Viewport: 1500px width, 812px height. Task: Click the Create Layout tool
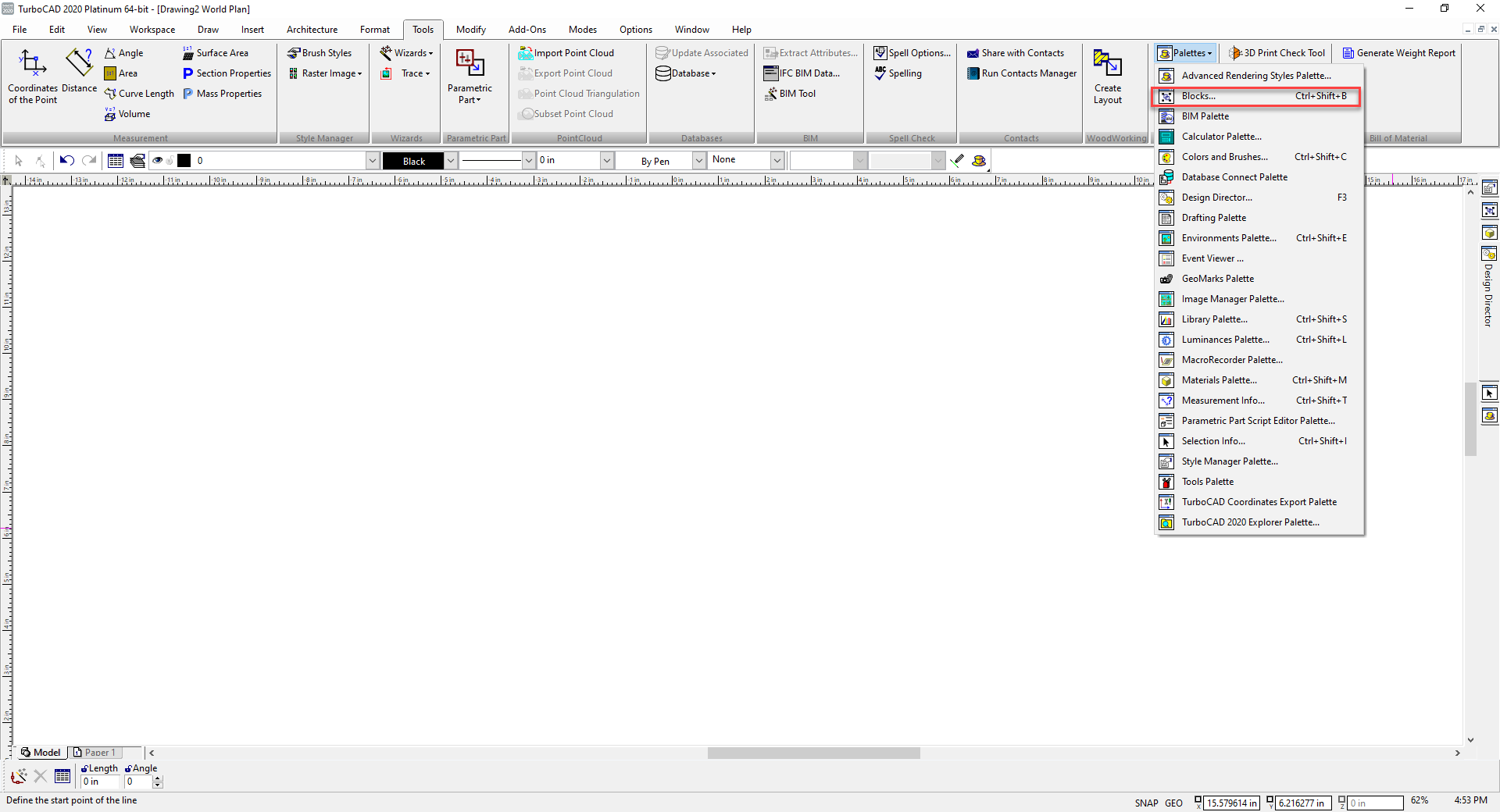tap(1108, 77)
